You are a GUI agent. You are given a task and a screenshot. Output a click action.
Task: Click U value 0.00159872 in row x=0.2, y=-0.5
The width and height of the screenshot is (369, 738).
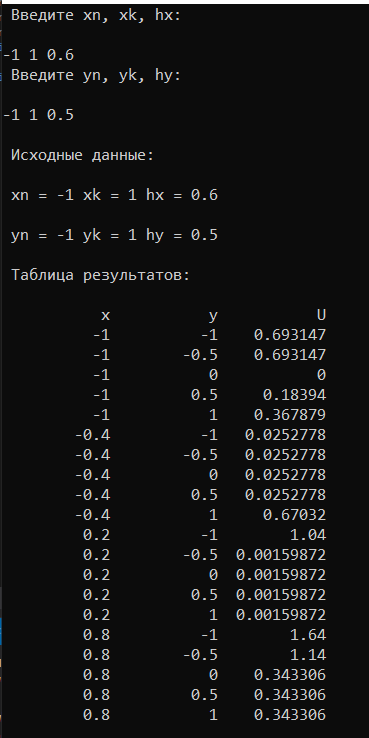coord(281,555)
